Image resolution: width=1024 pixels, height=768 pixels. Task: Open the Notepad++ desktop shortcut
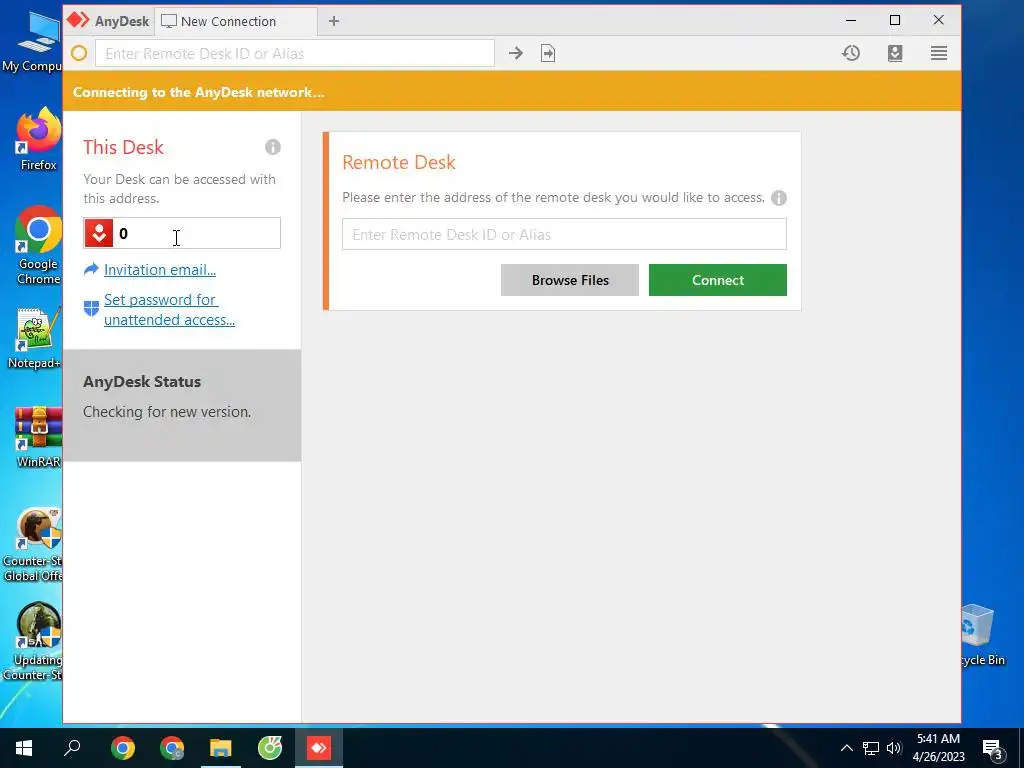click(x=36, y=339)
